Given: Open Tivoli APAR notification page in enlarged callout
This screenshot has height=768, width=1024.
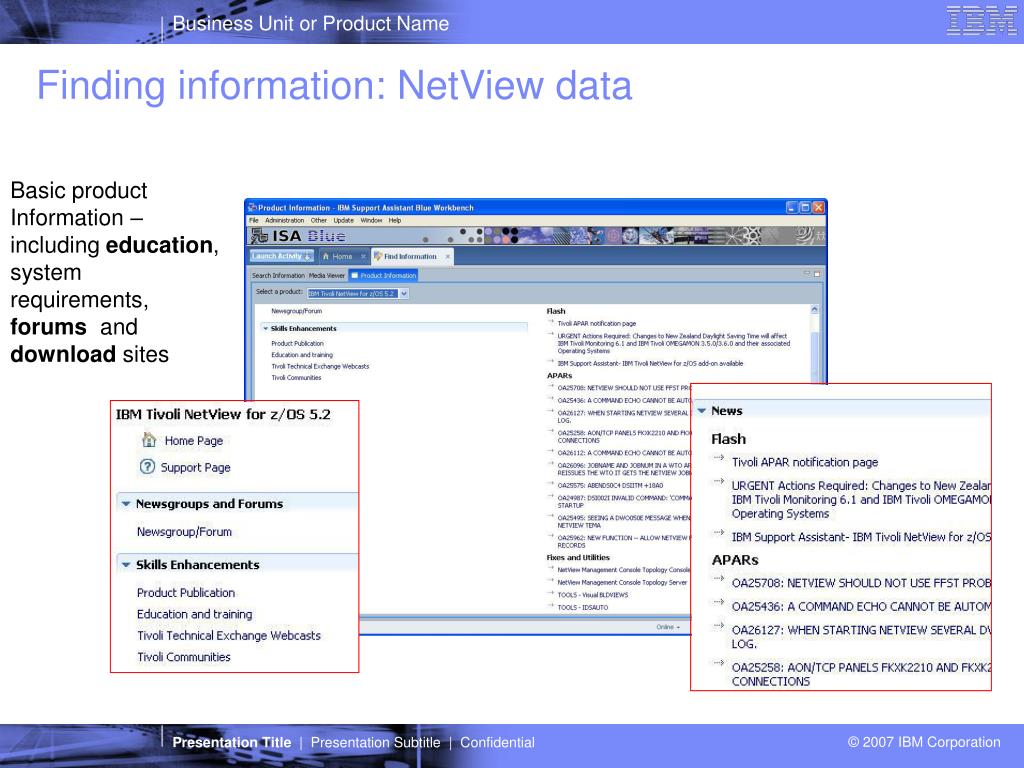Looking at the screenshot, I should tap(805, 462).
